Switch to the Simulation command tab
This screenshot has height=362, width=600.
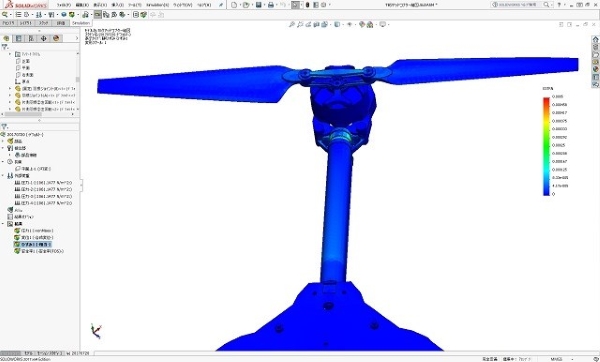click(81, 23)
